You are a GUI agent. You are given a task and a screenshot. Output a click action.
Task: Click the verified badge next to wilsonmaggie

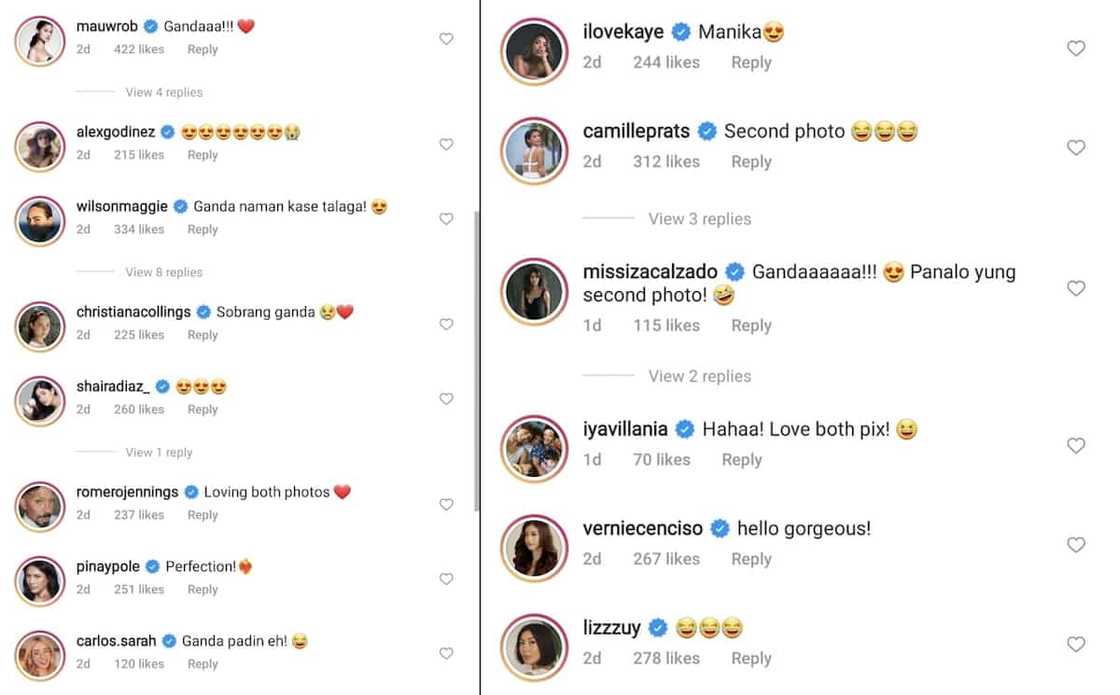pos(180,206)
